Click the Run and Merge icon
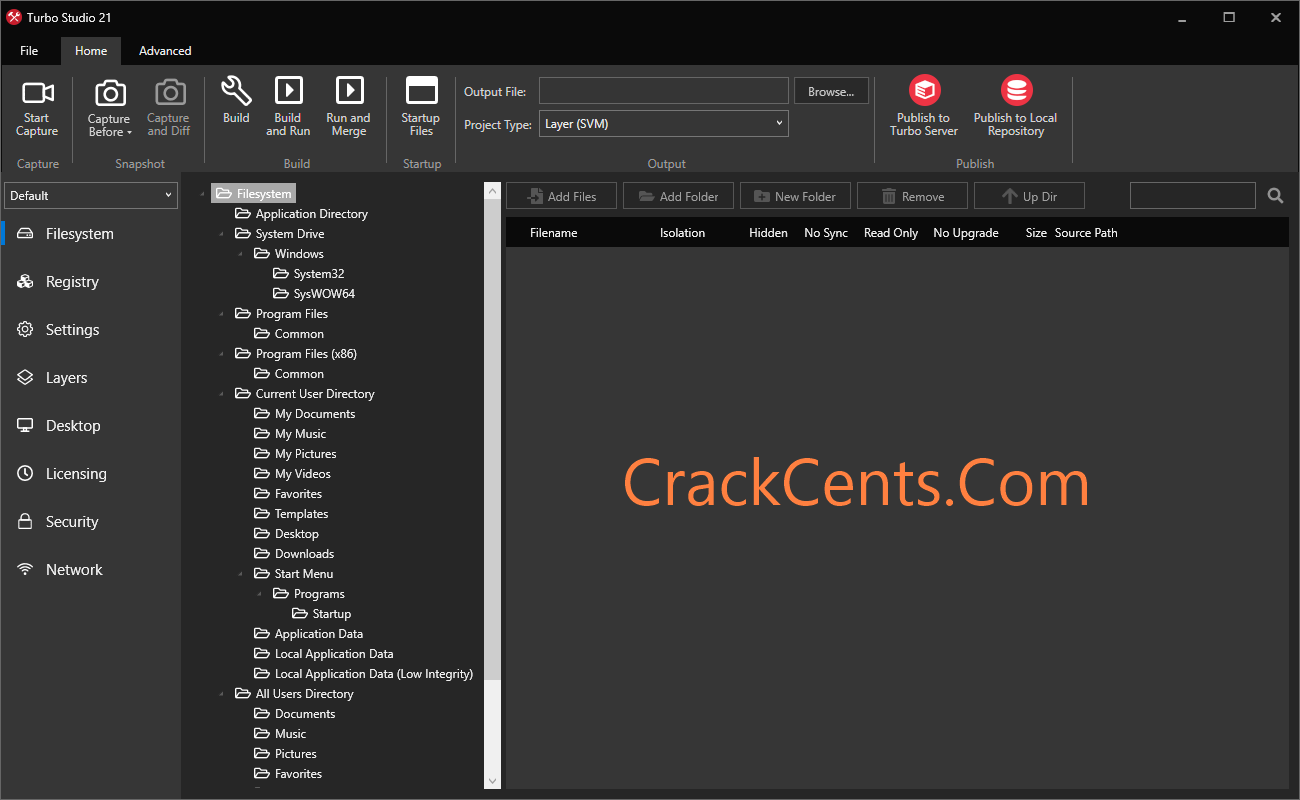This screenshot has height=800, width=1300. (x=349, y=91)
